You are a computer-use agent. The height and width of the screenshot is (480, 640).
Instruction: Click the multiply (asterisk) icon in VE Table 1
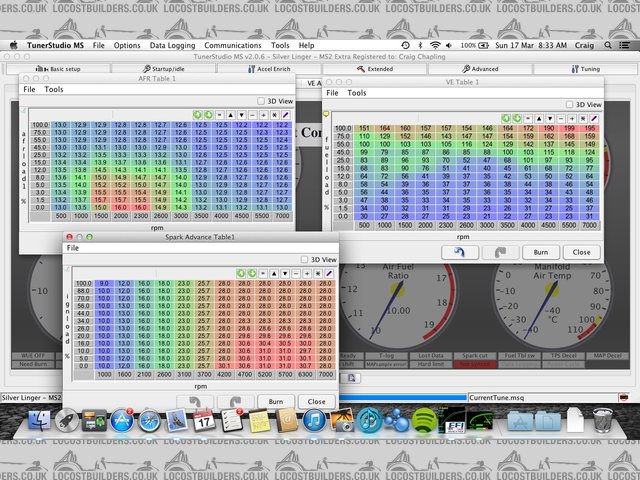tap(583, 118)
